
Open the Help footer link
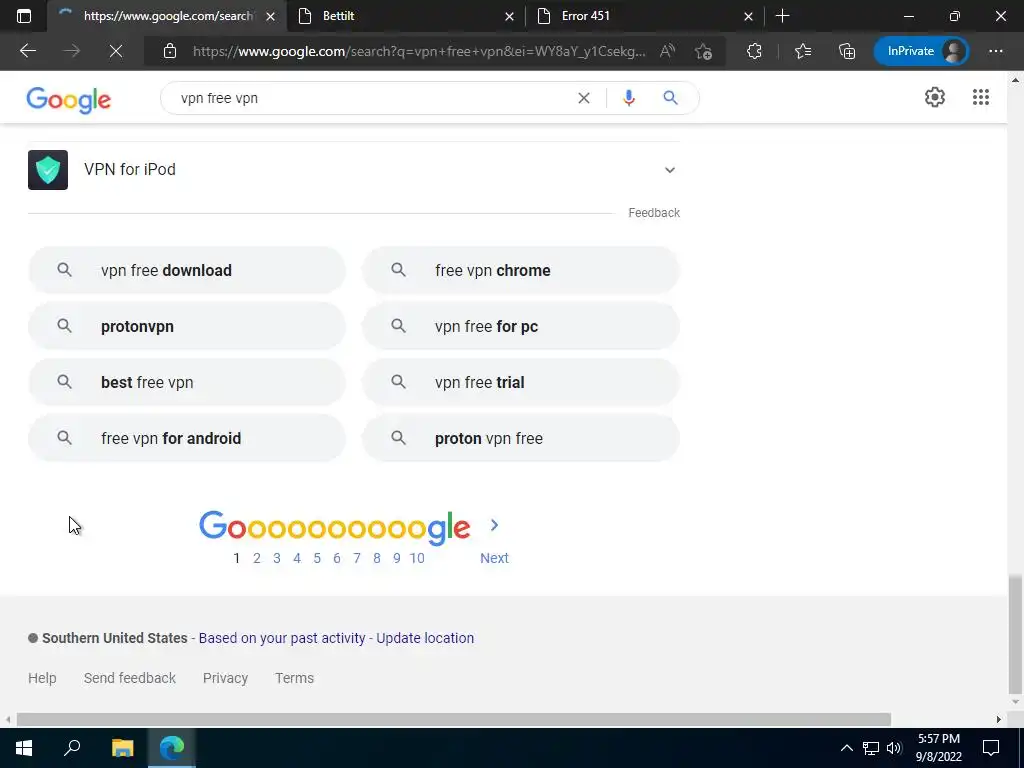pos(42,678)
